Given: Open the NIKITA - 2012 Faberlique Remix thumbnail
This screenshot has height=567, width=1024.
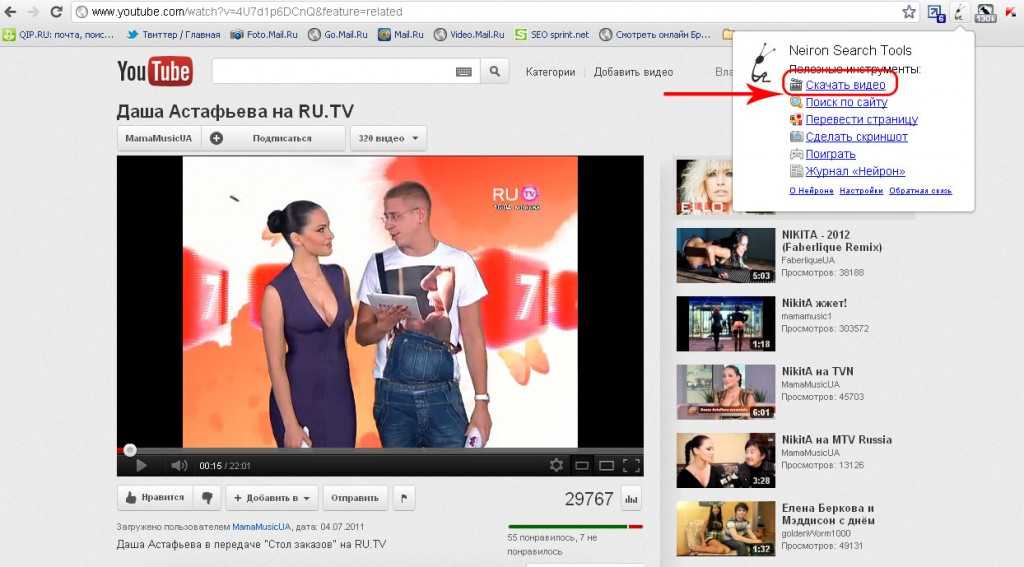Looking at the screenshot, I should pos(726,255).
